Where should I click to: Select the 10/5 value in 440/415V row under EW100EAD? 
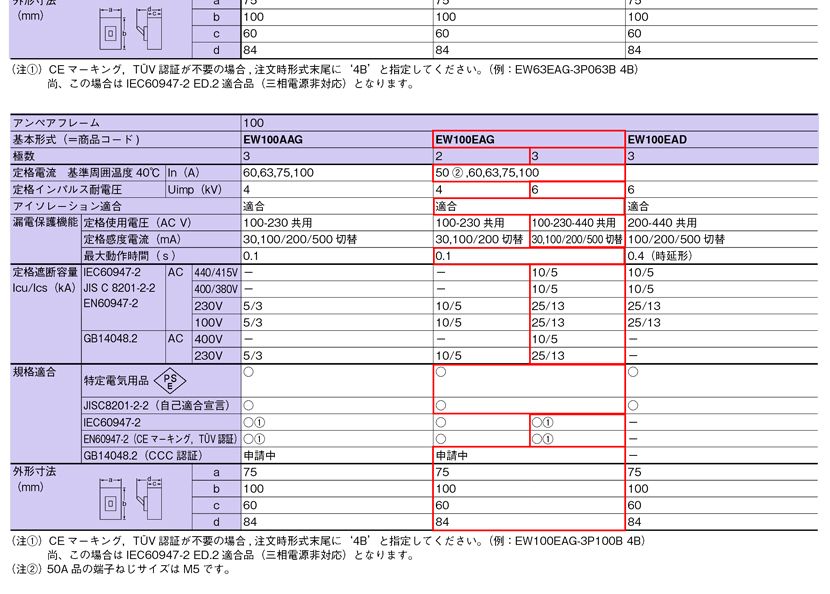(640, 273)
